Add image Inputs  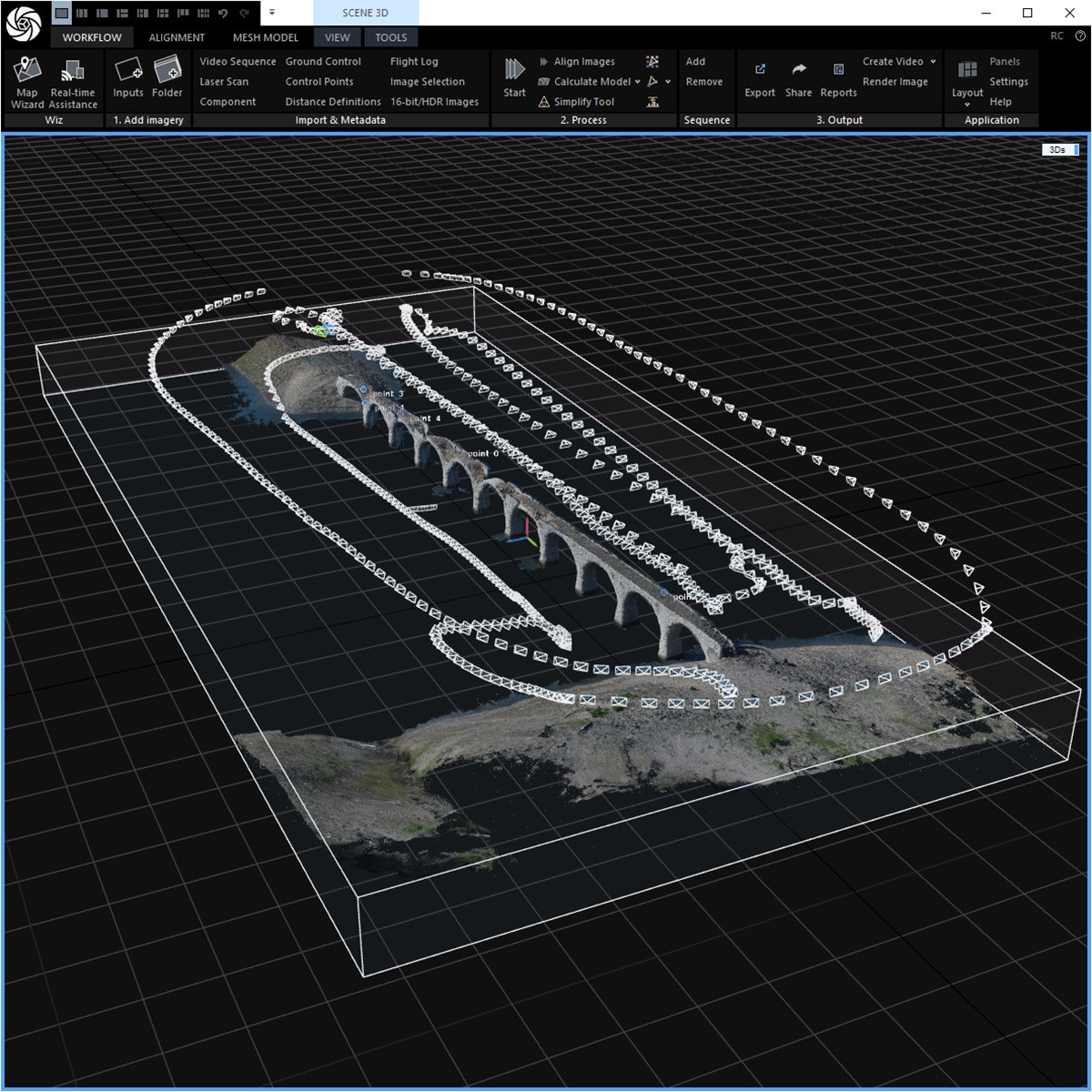pyautogui.click(x=128, y=78)
